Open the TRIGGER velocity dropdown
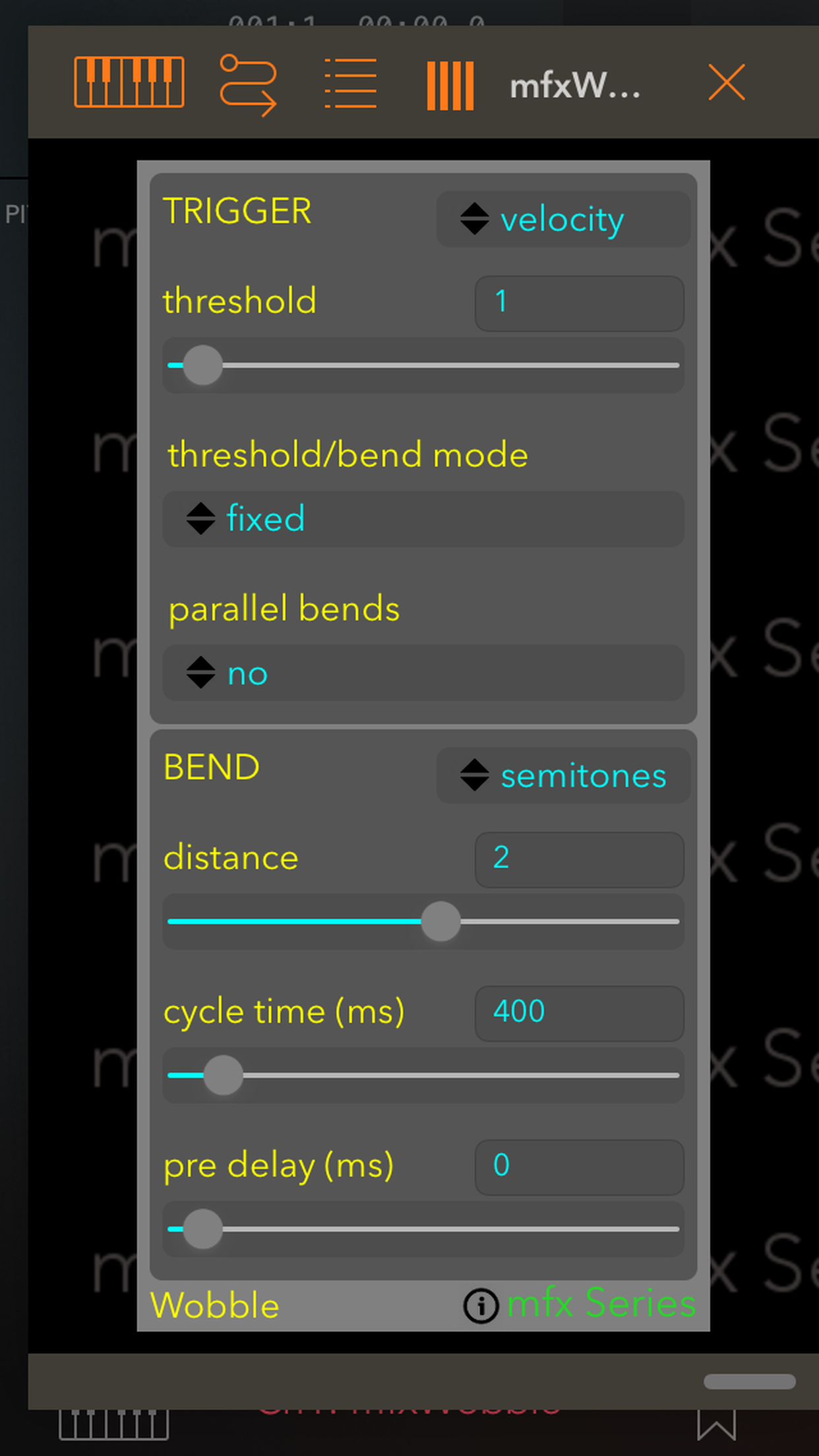Viewport: 819px width, 1456px height. coord(562,220)
